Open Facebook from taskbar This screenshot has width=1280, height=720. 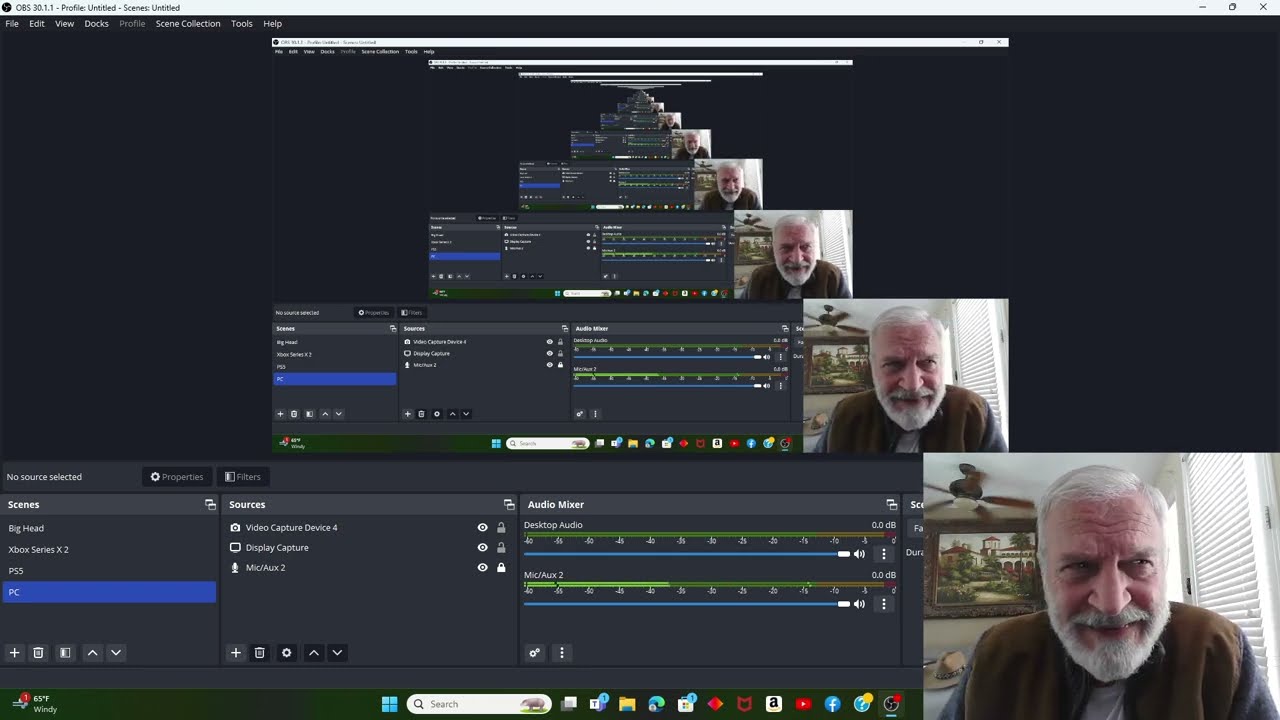pyautogui.click(x=832, y=704)
